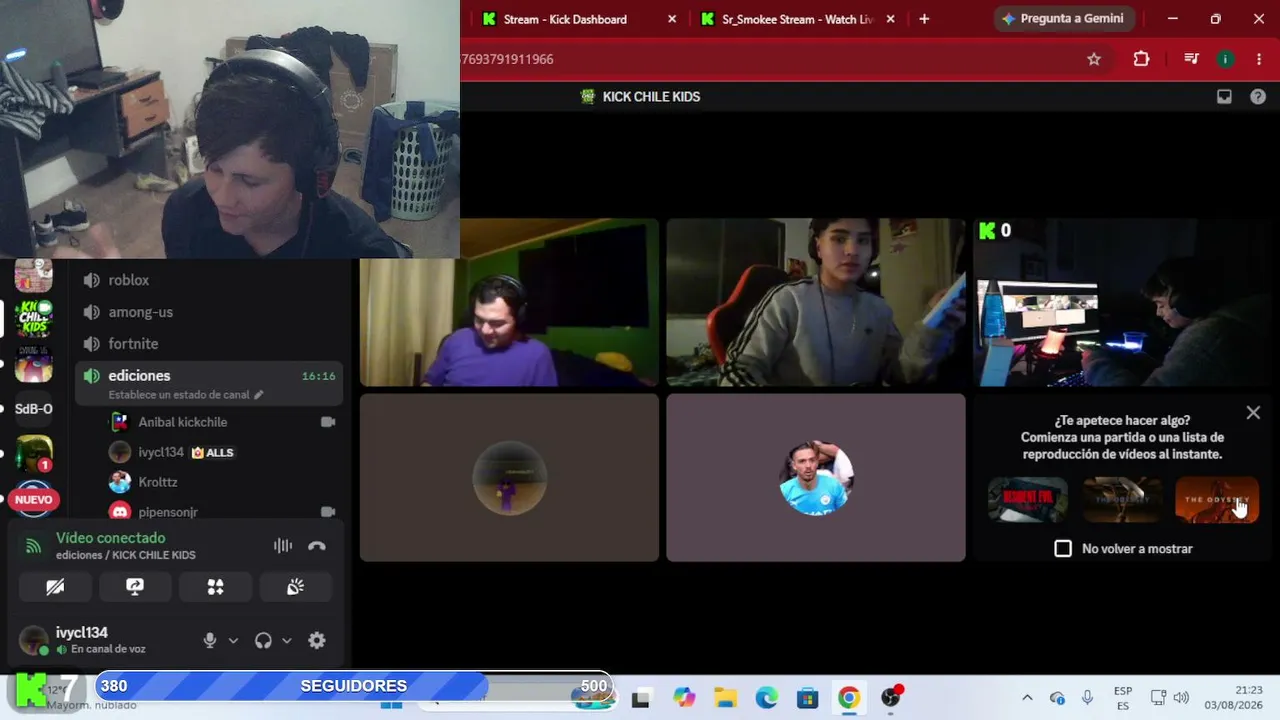The height and width of the screenshot is (720, 1280).
Task: Switch to Stream - Kick Dashboard tab
Action: (x=565, y=19)
